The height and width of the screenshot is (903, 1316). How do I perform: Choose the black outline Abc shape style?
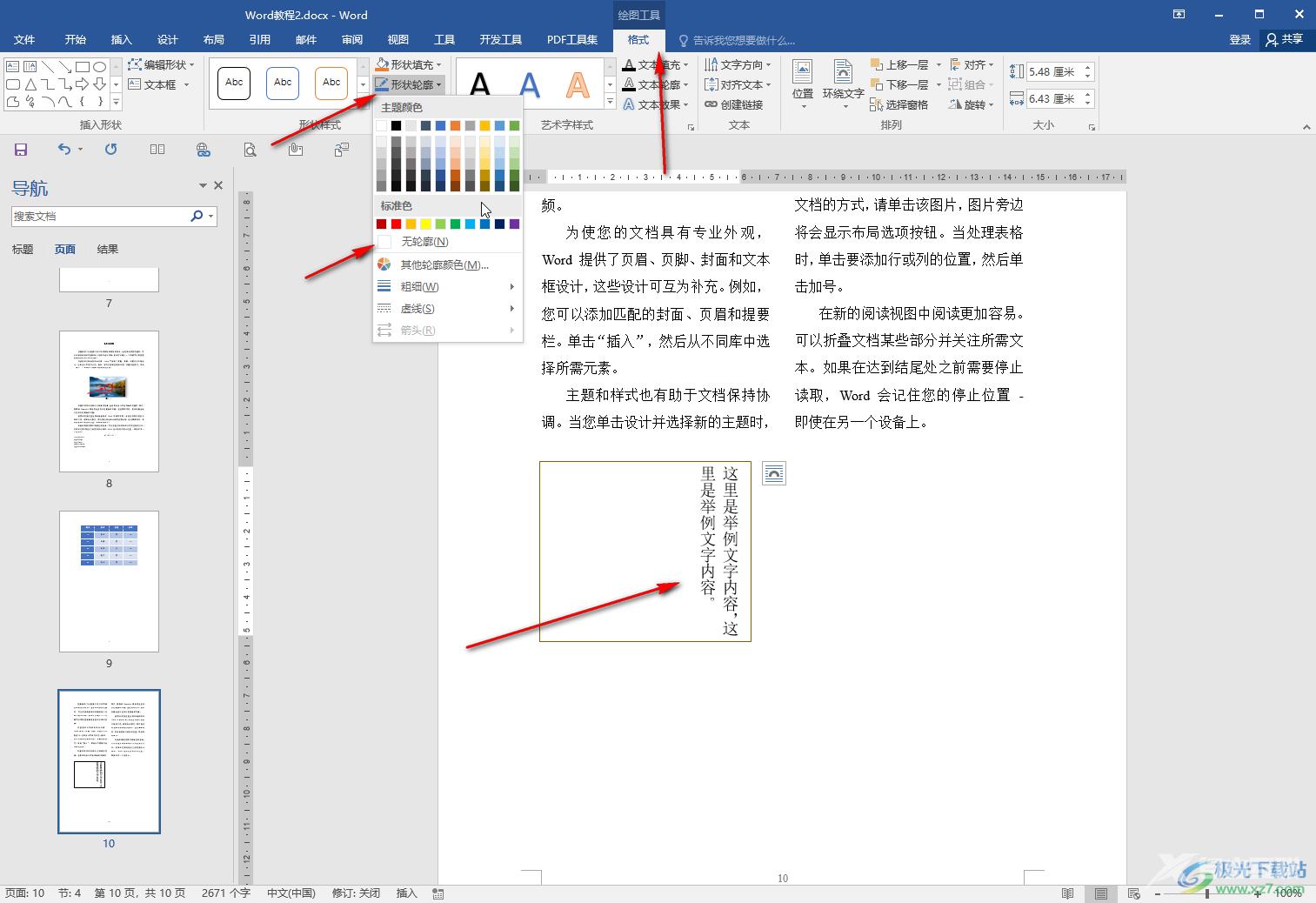coord(234,83)
